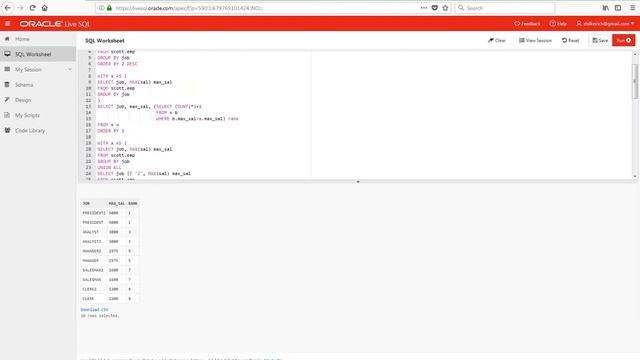The width and height of the screenshot is (640, 360).
Task: Click the site information icon in address bar
Action: coord(101,8)
